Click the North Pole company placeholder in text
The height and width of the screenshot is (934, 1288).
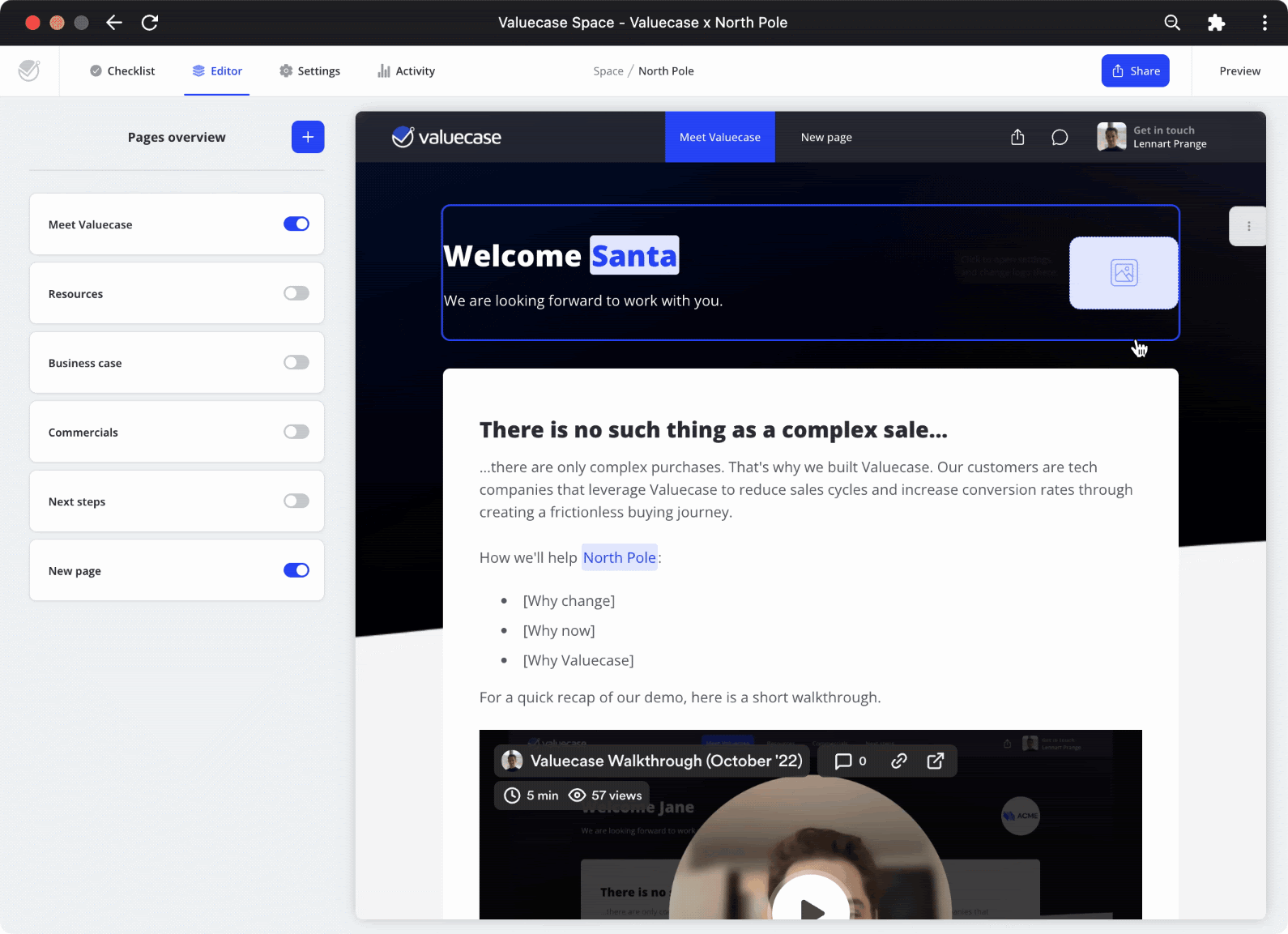[x=620, y=557]
